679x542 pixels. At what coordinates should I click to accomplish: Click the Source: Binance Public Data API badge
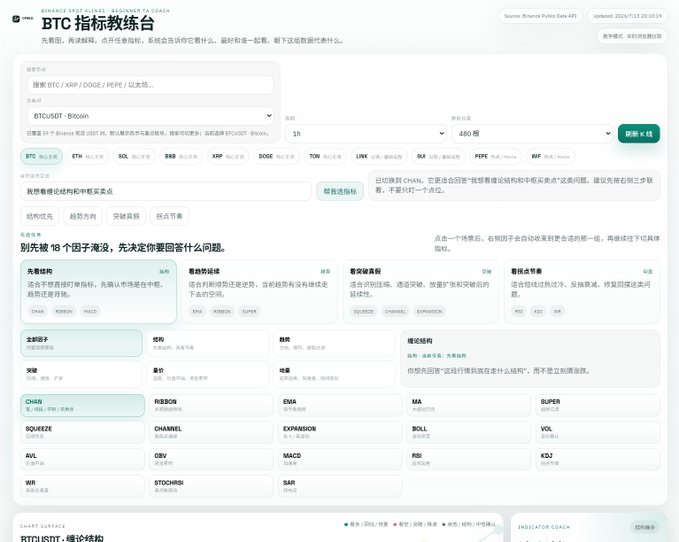[x=540, y=16]
